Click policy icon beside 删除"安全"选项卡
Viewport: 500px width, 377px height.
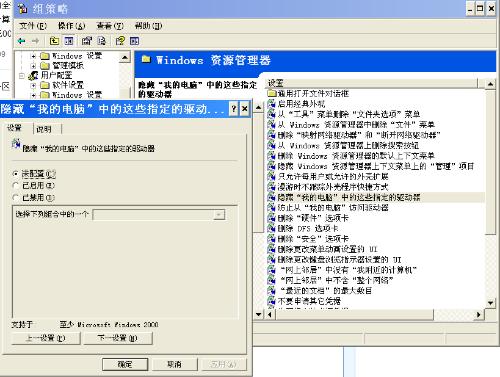click(272, 239)
